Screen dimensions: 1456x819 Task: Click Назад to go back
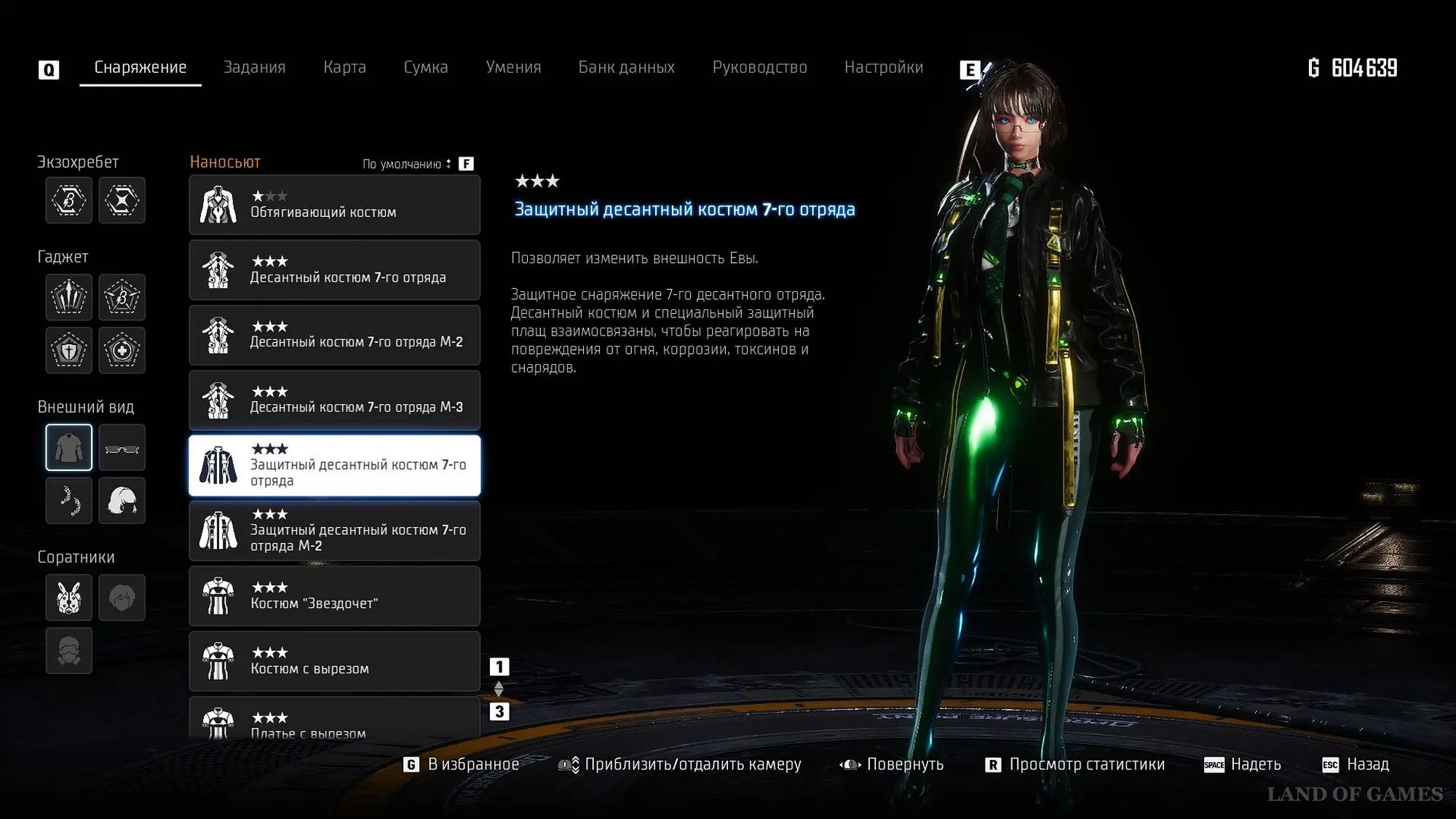(x=1368, y=764)
